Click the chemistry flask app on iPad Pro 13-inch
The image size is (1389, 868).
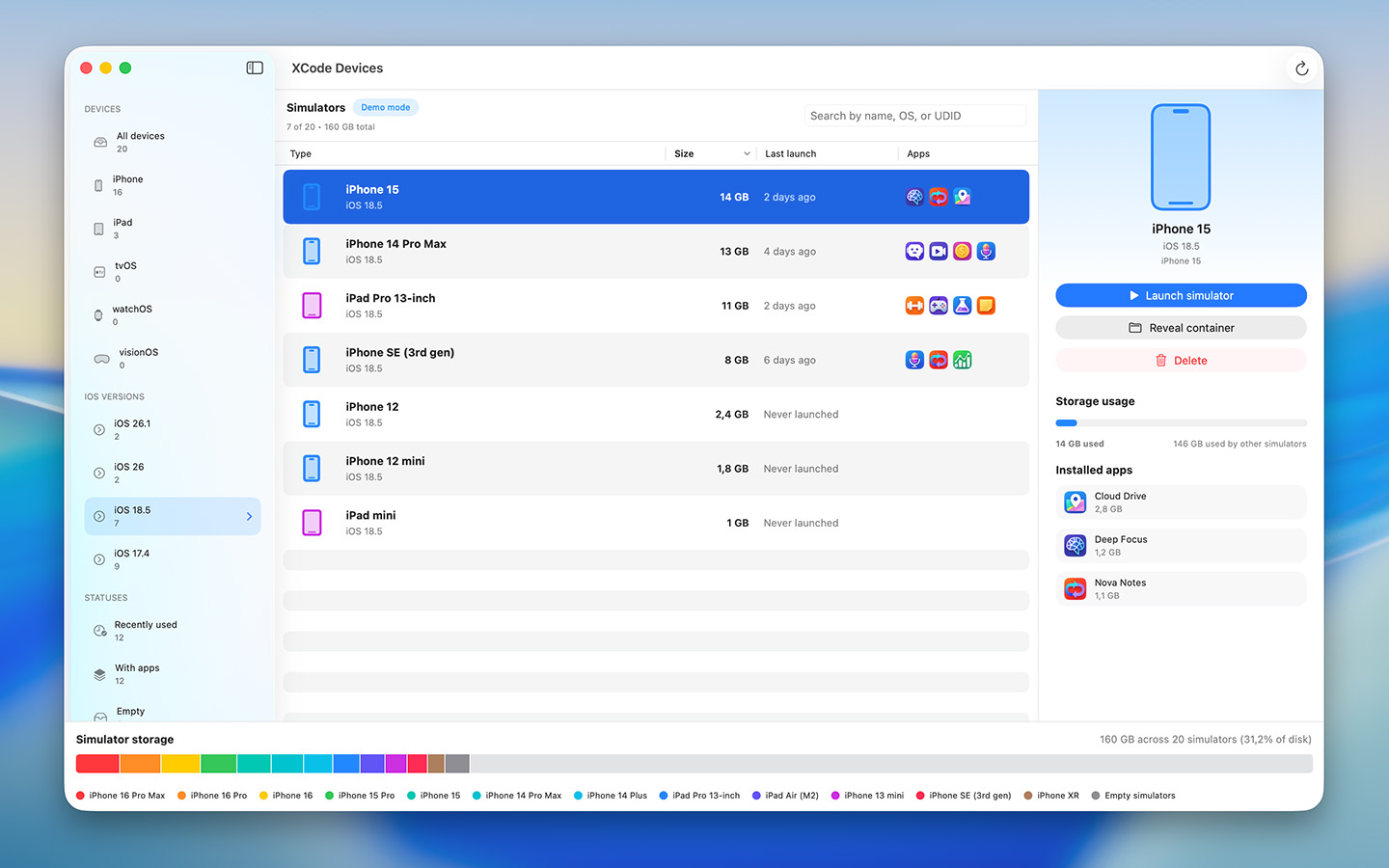click(x=963, y=305)
